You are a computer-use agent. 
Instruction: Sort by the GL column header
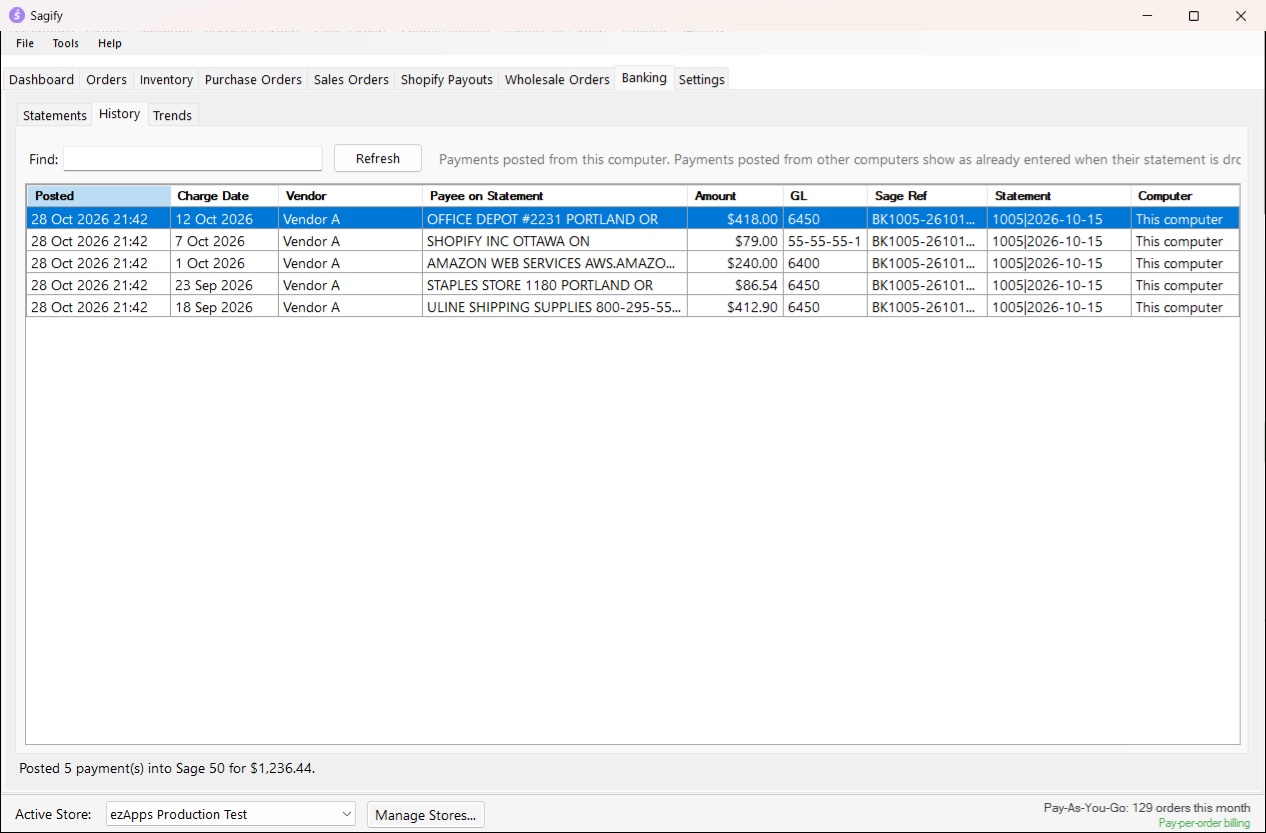pos(825,196)
